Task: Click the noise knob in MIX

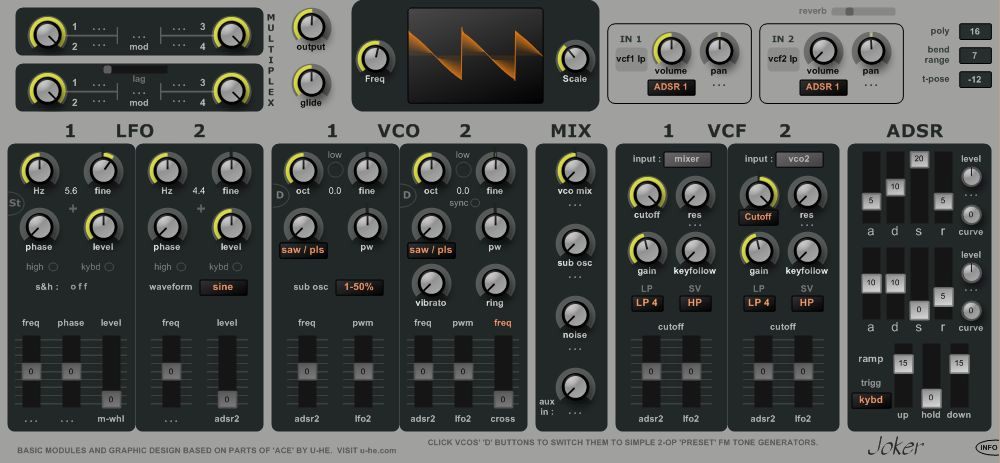Action: pos(575,314)
